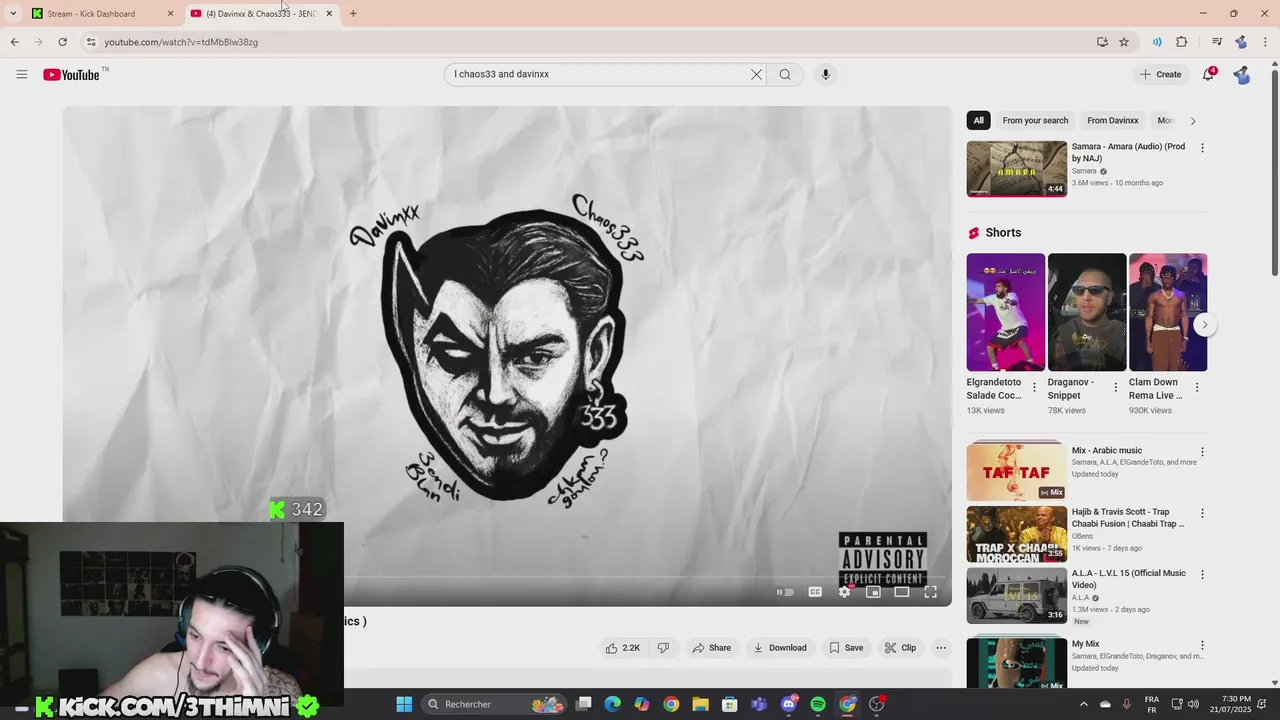Open options for Clam Down Rema short
Image resolution: width=1280 pixels, height=720 pixels.
point(1197,388)
